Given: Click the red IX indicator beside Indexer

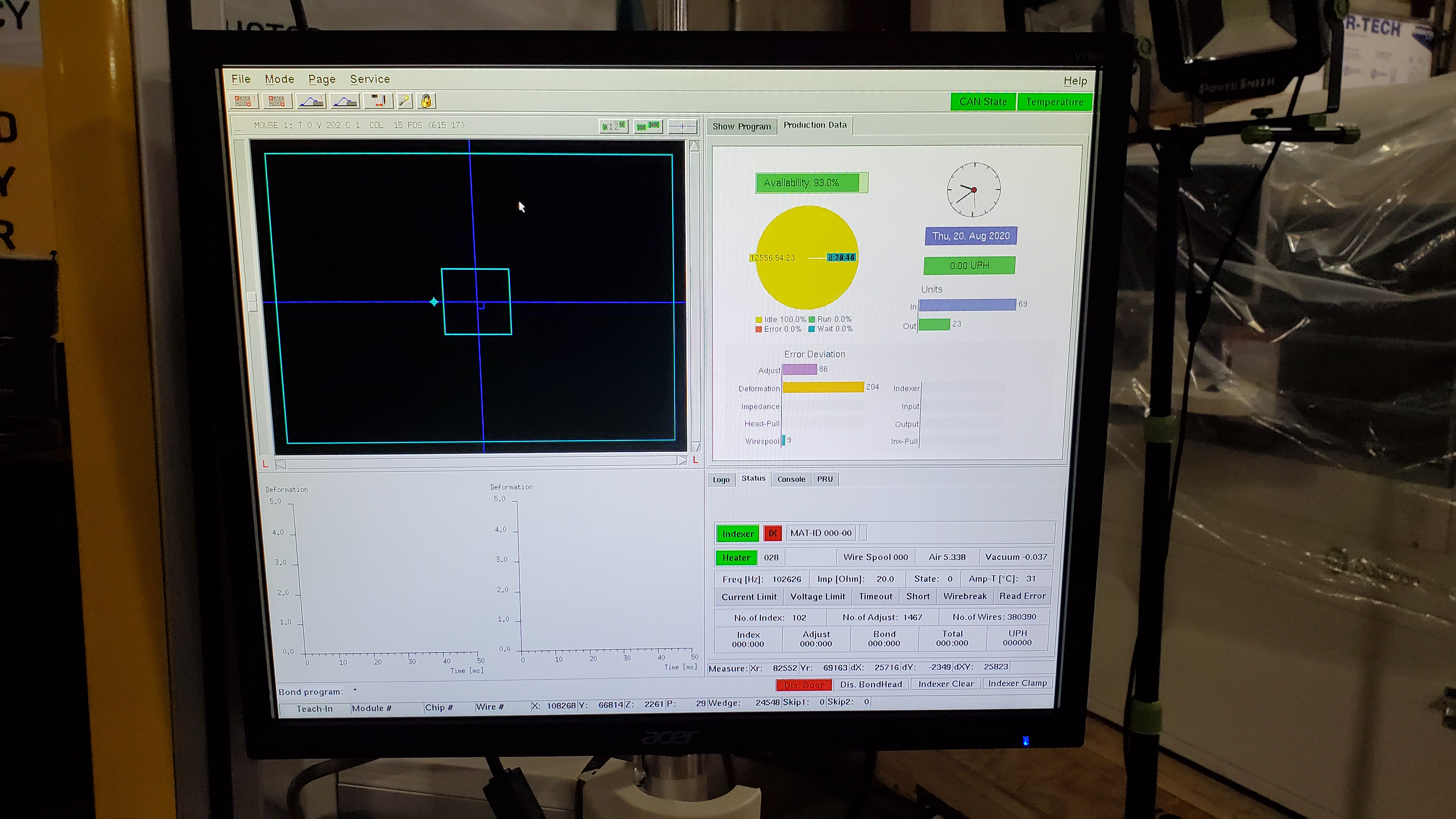Looking at the screenshot, I should (x=772, y=533).
